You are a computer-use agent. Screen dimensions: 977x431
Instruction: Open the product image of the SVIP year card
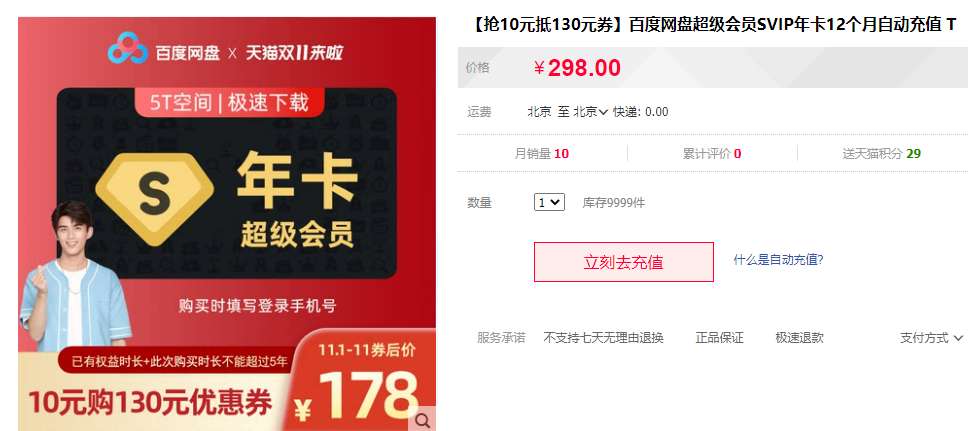click(227, 224)
